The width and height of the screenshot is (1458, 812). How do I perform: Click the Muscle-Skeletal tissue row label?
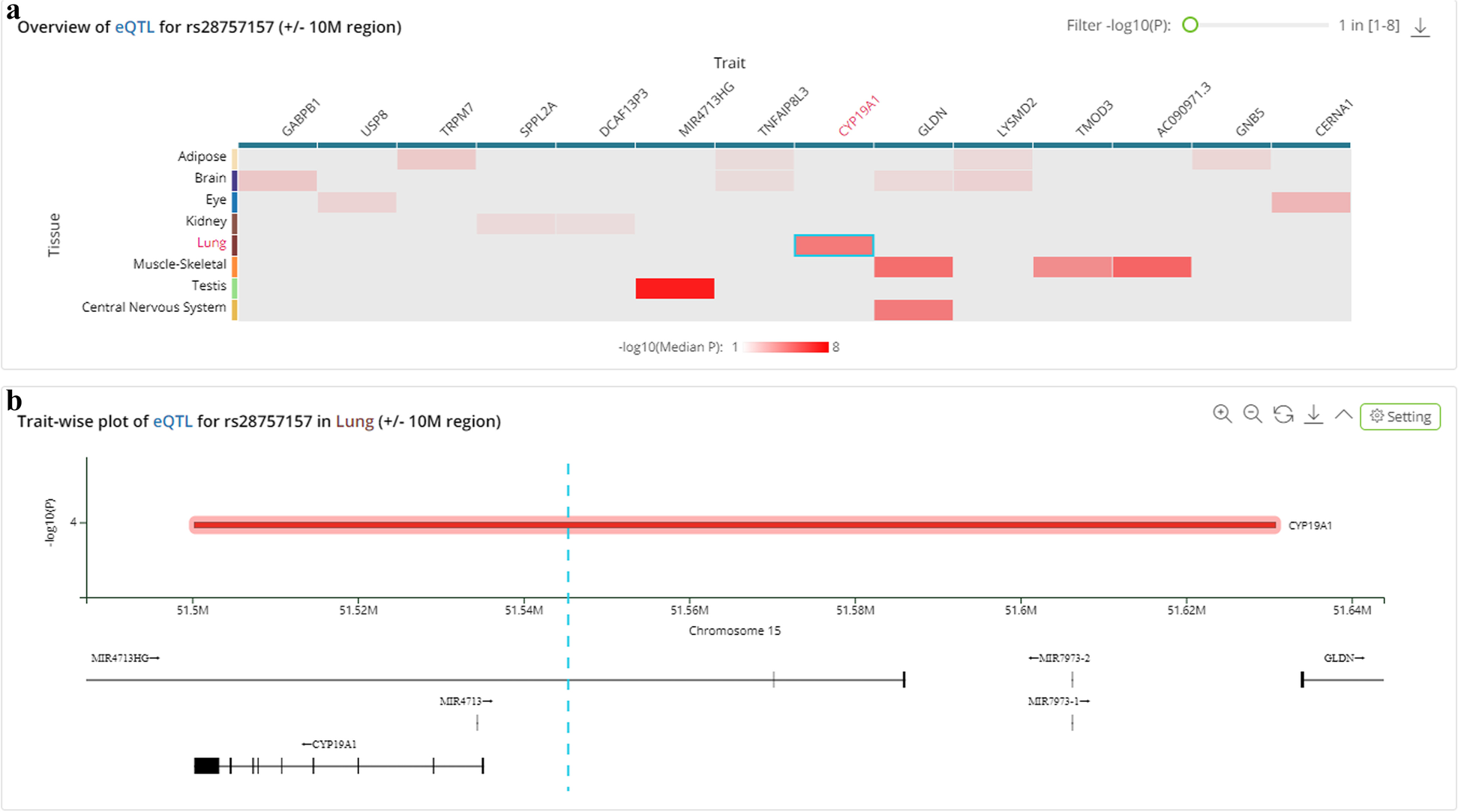[179, 264]
